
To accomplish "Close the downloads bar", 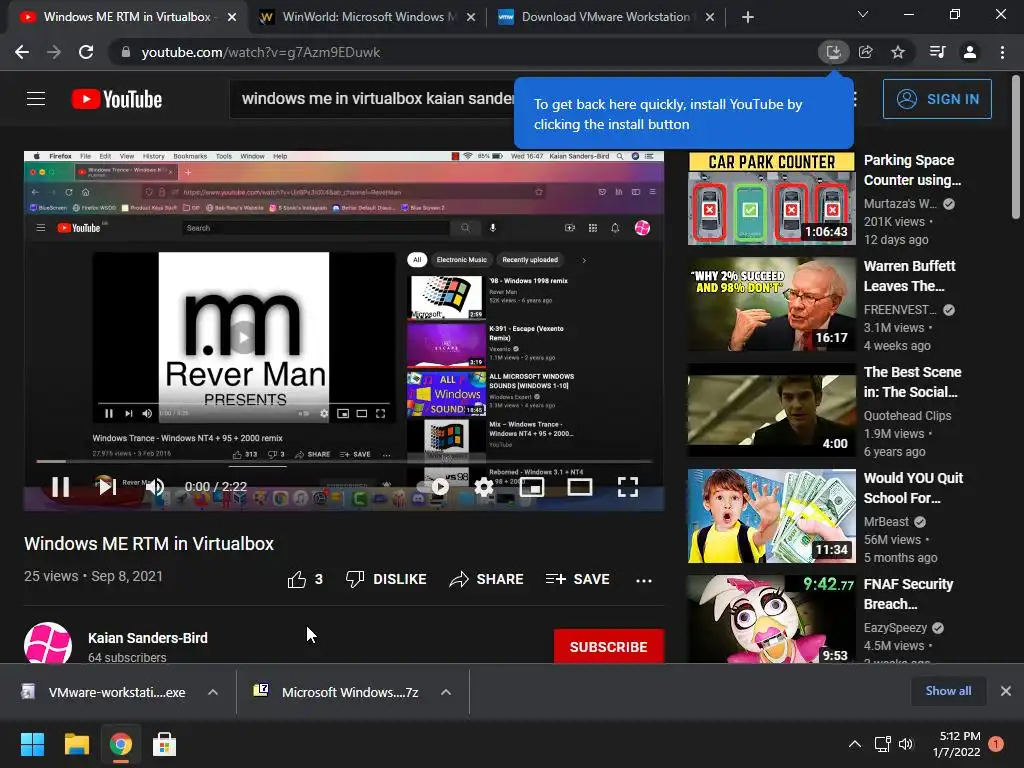I will coord(1006,691).
